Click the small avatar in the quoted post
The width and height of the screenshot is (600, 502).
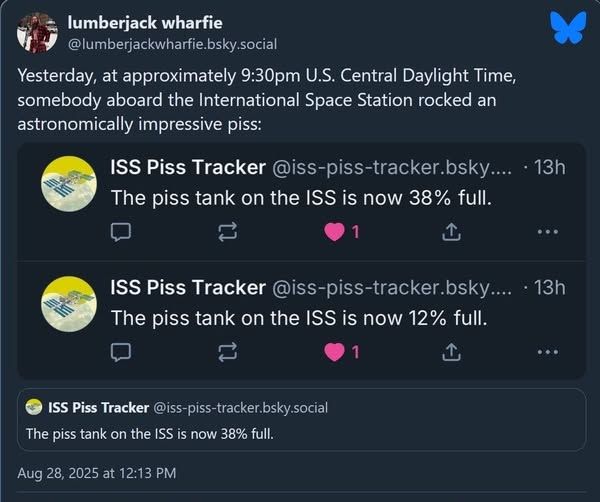coord(34,407)
